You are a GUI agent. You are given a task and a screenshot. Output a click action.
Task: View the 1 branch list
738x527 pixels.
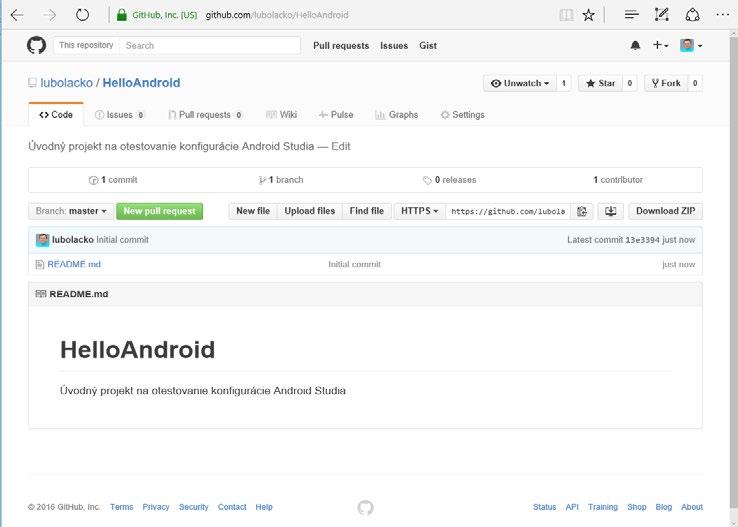(281, 180)
